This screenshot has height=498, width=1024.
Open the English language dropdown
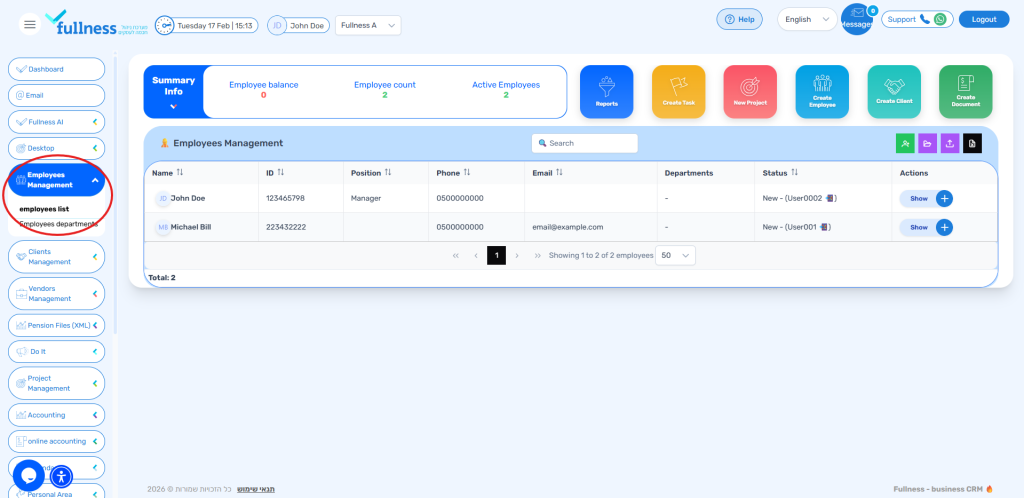(x=807, y=19)
